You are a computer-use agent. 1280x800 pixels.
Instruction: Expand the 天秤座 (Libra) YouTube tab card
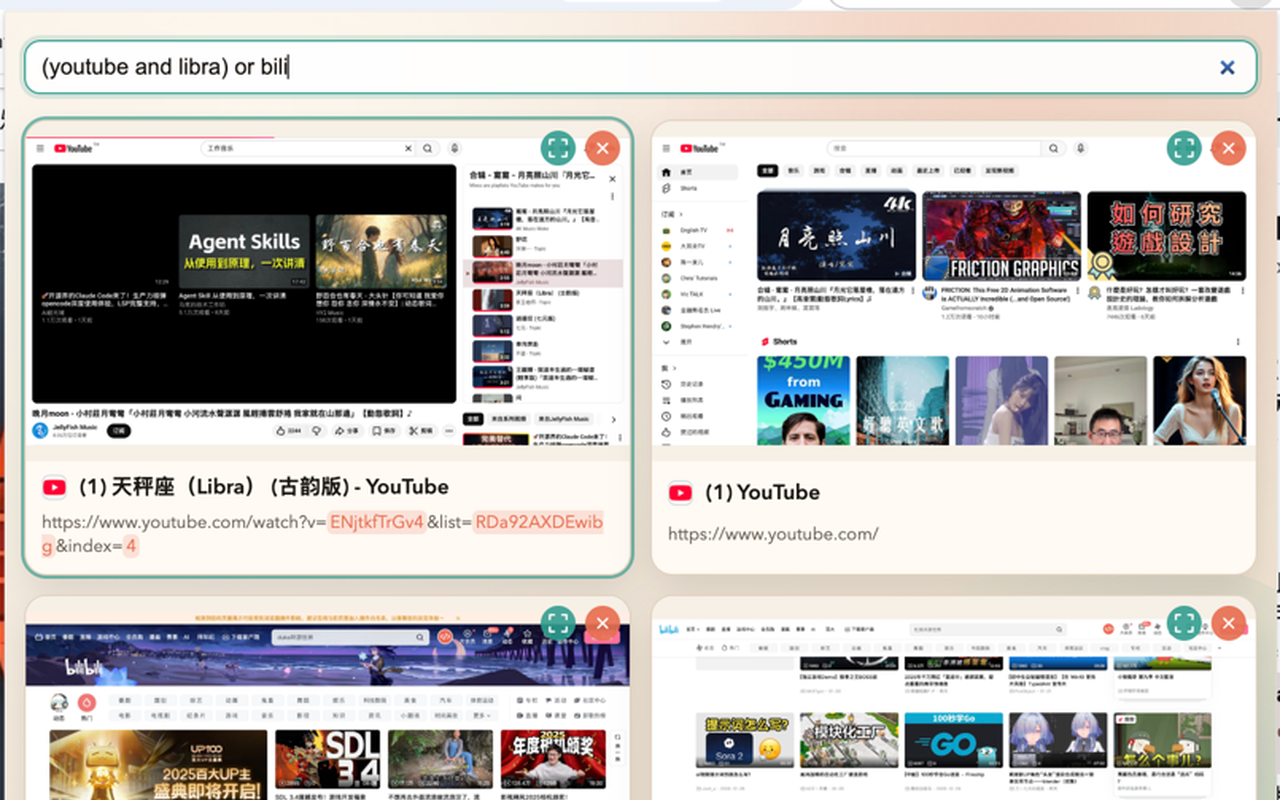[x=558, y=149]
